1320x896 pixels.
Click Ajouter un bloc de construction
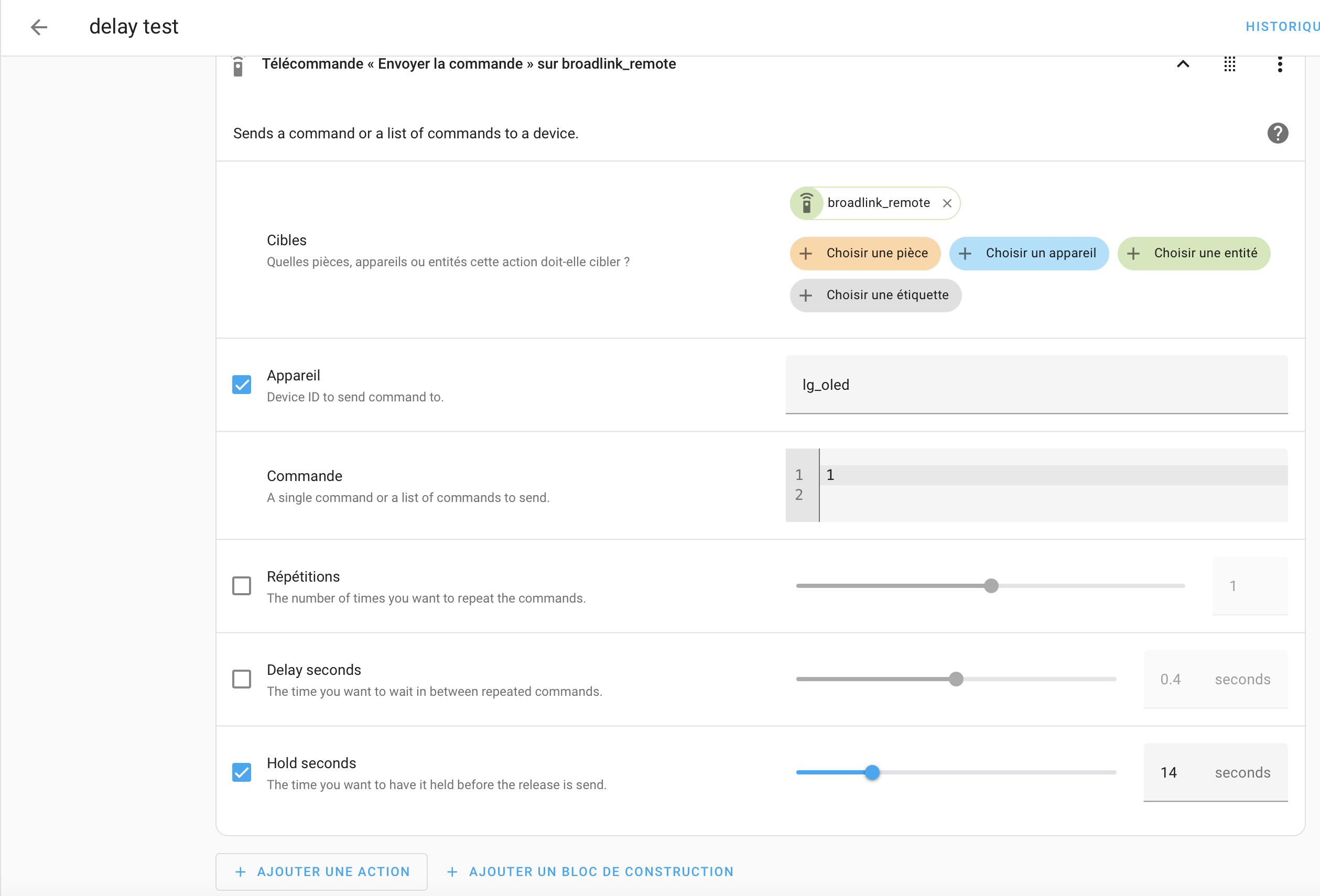pyautogui.click(x=590, y=871)
